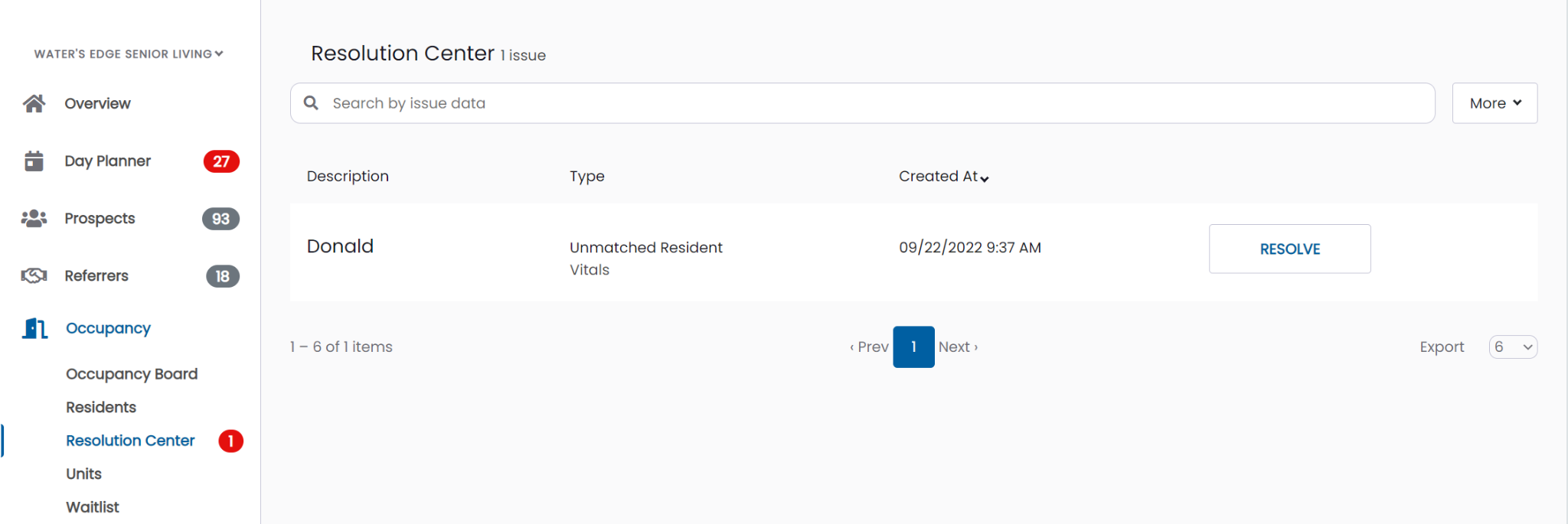
Task: Click the Referrers handshake icon
Action: (x=34, y=275)
